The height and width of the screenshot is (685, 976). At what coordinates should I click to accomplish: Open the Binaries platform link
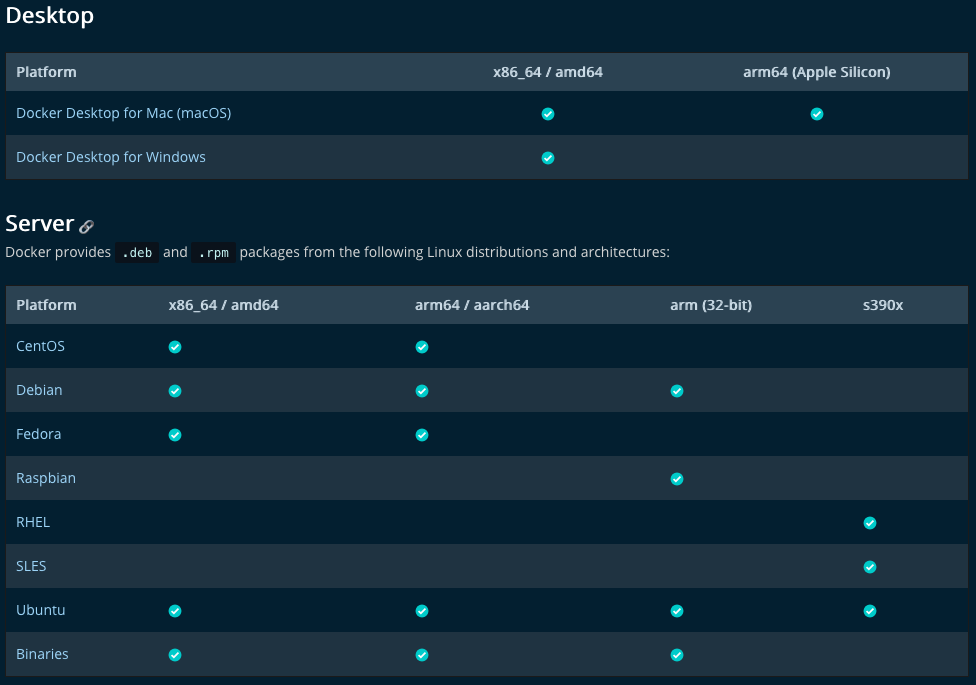coord(42,654)
